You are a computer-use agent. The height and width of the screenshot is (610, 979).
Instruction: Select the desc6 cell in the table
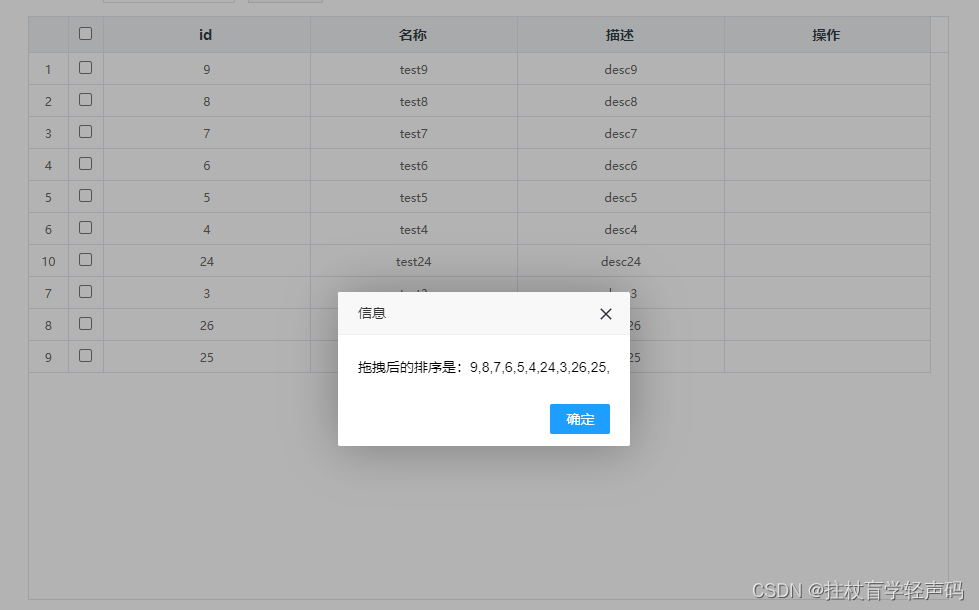[620, 164]
